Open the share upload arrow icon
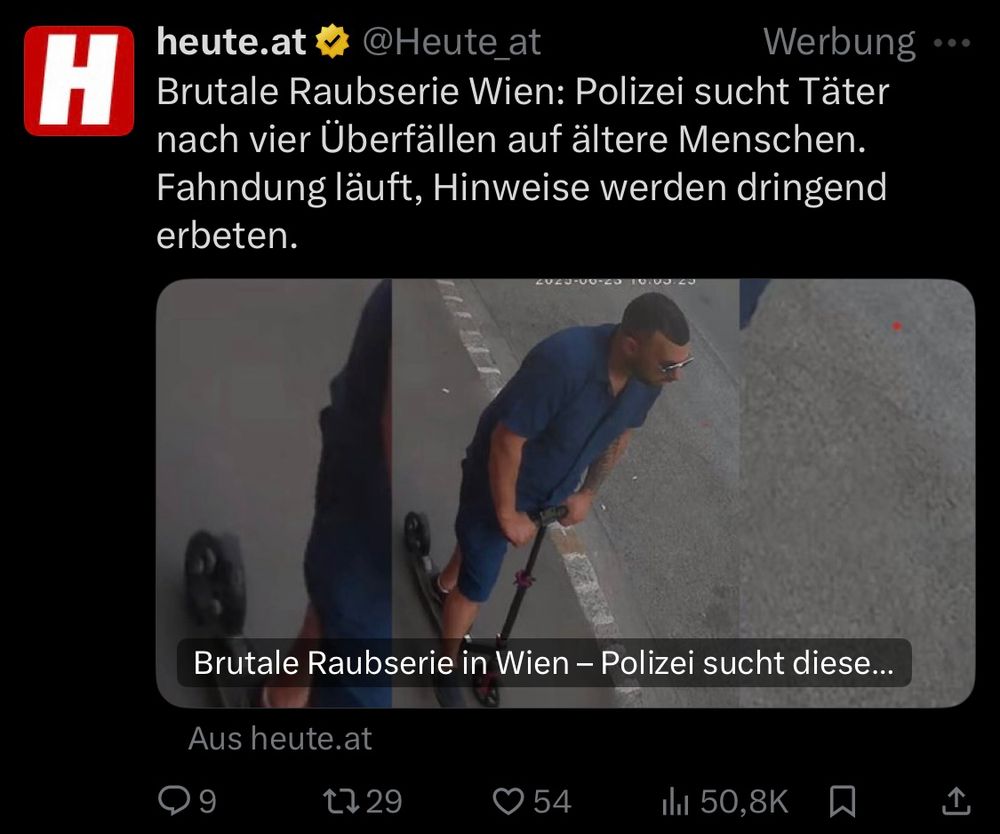 (x=956, y=801)
